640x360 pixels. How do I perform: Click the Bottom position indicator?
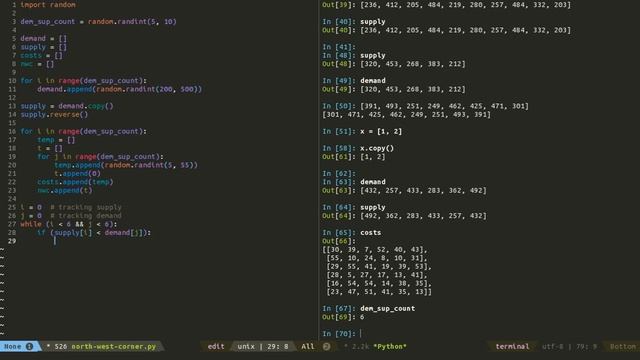[622, 347]
